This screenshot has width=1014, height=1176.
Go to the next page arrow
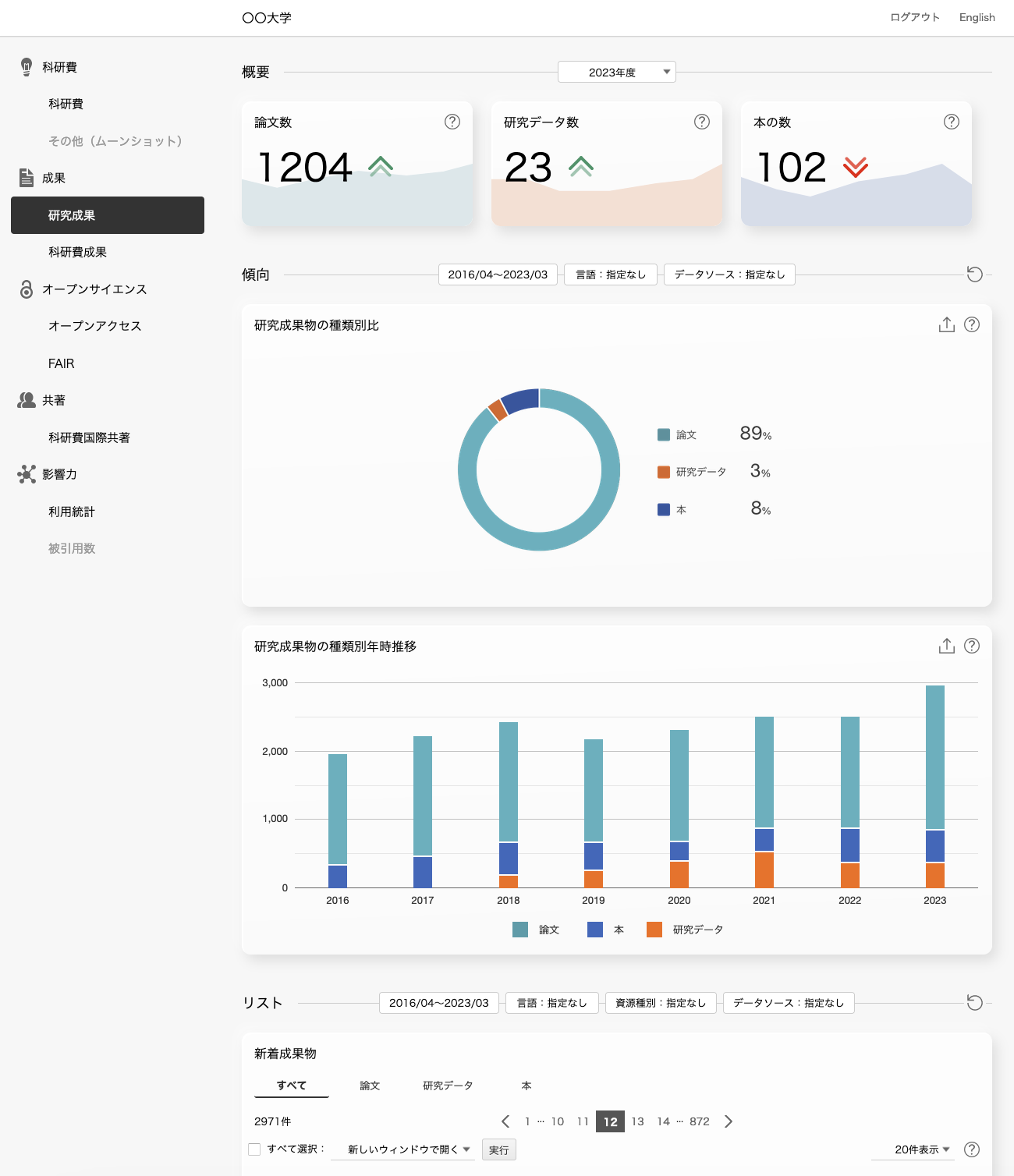729,1121
